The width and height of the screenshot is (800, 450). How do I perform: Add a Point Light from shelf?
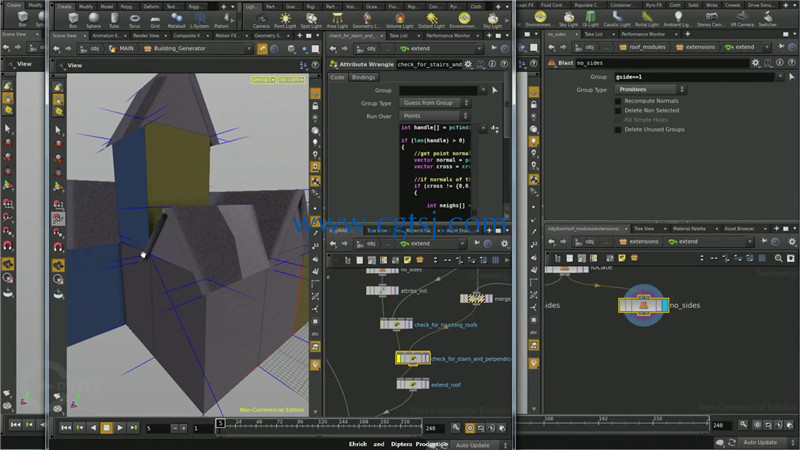pos(285,20)
